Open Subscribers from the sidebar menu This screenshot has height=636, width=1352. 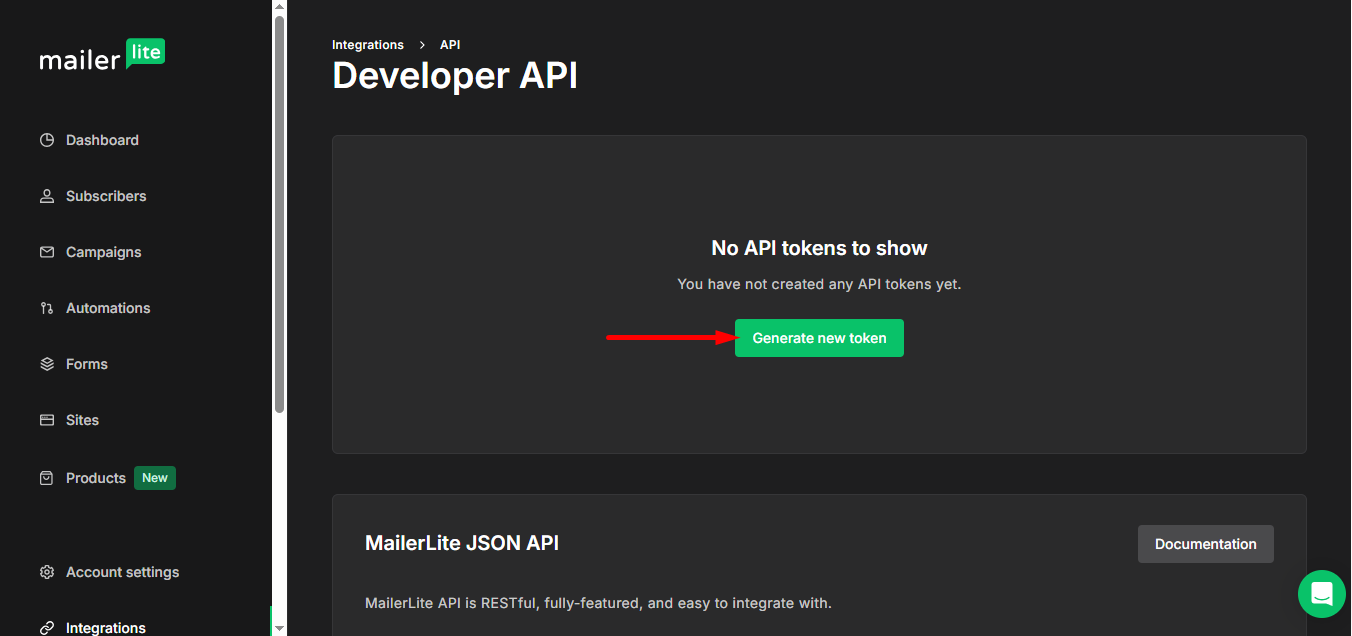click(x=106, y=196)
